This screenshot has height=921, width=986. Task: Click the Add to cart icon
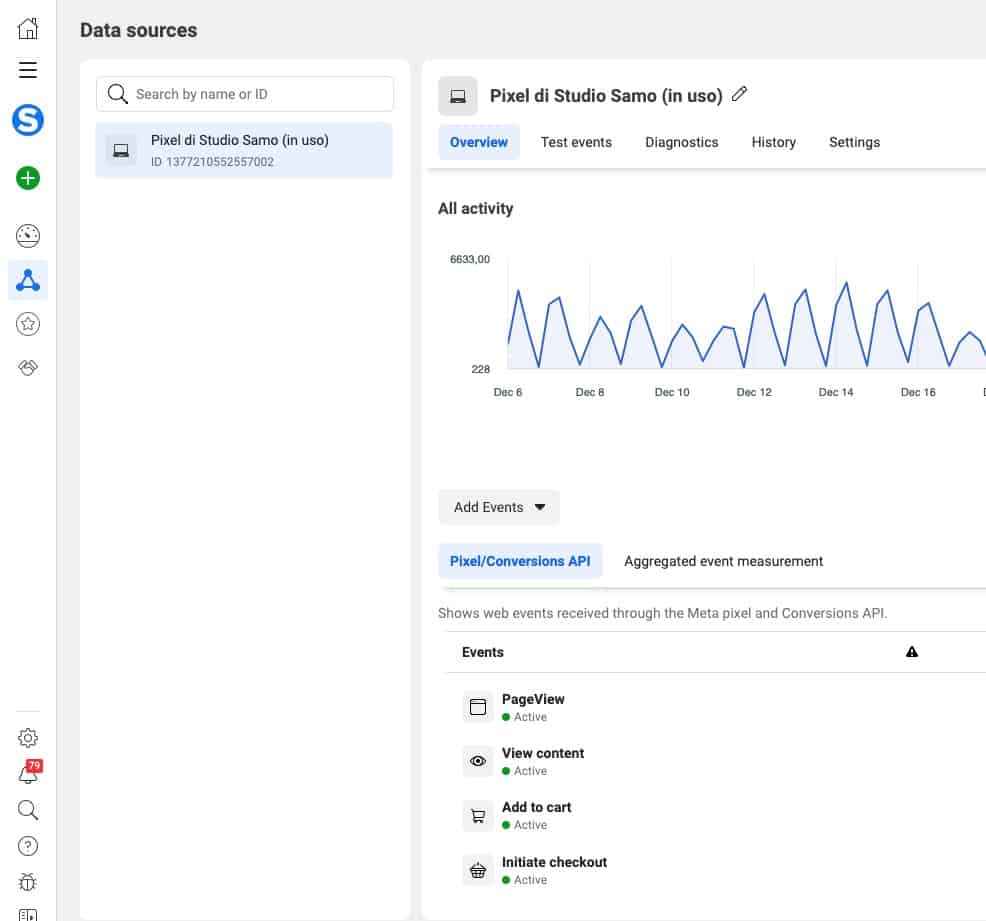tap(478, 816)
